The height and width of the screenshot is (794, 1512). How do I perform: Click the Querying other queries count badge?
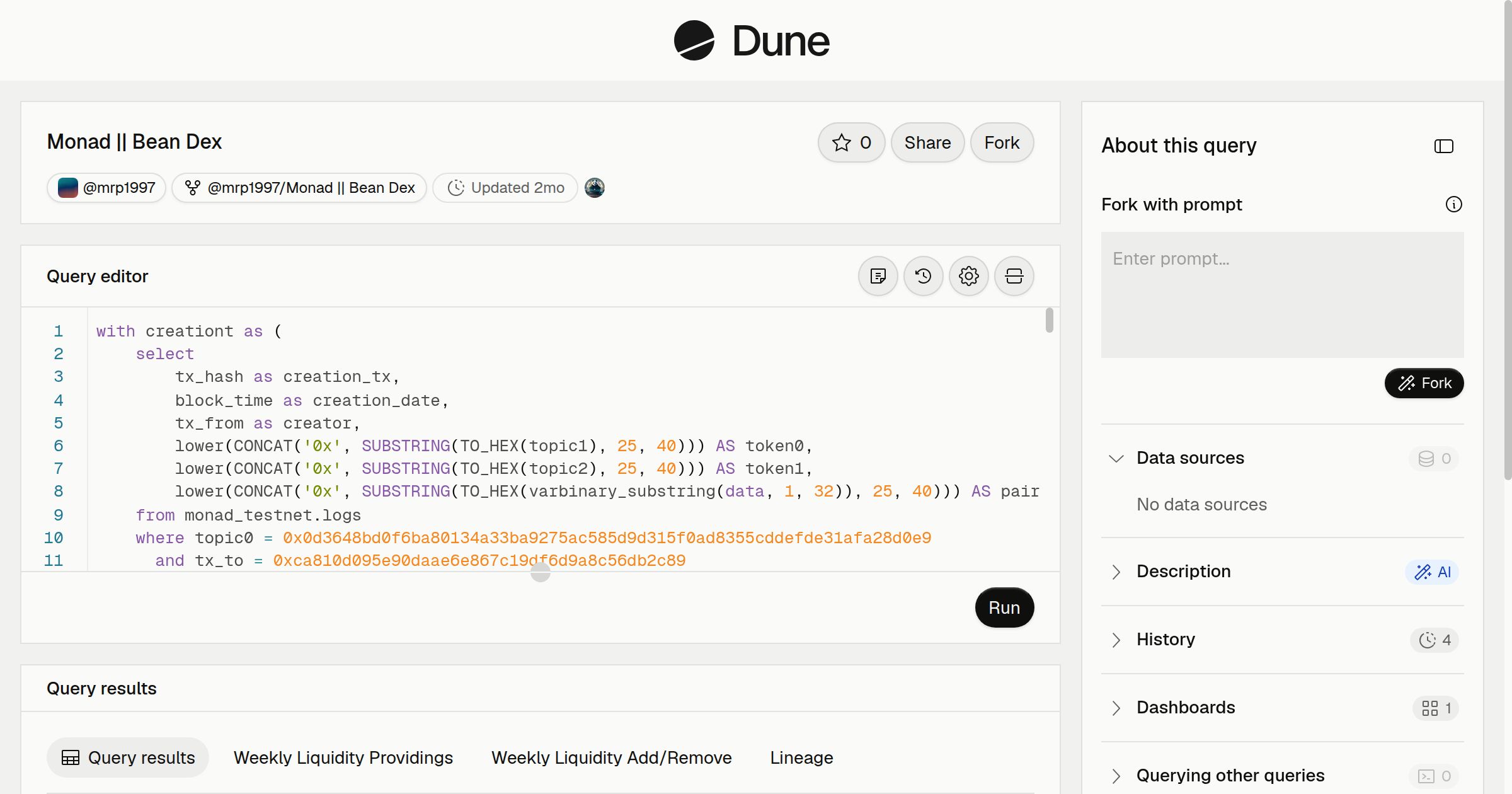pos(1434,776)
